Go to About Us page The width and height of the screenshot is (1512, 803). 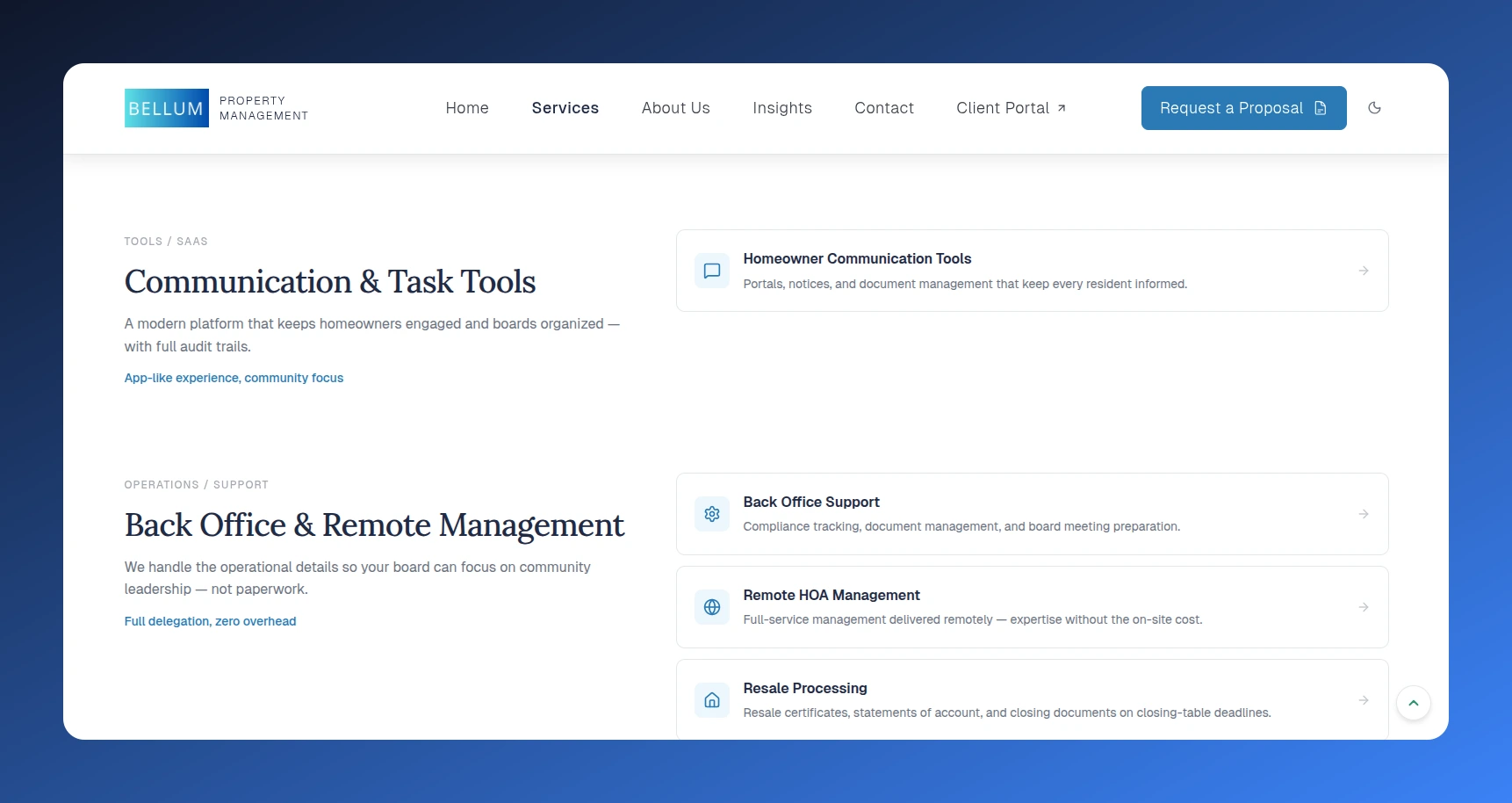click(676, 108)
